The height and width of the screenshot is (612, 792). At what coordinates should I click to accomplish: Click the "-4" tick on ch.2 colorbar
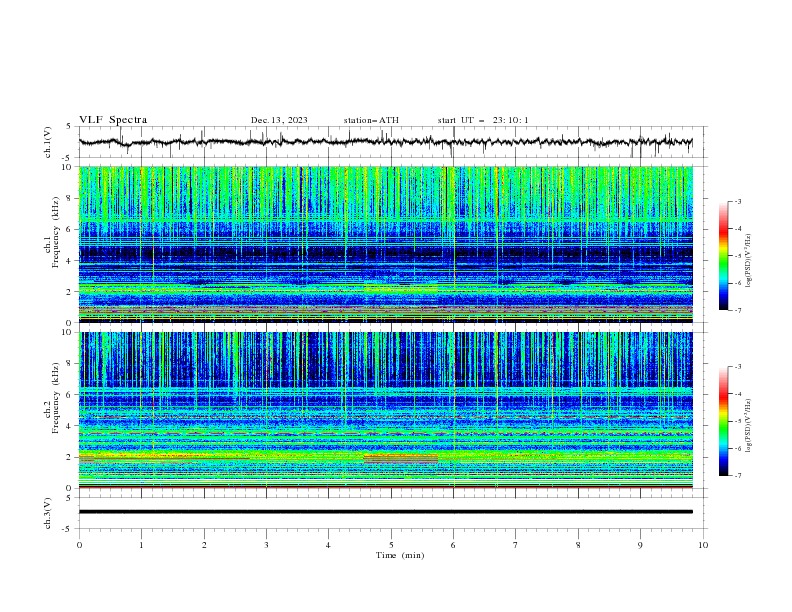737,394
